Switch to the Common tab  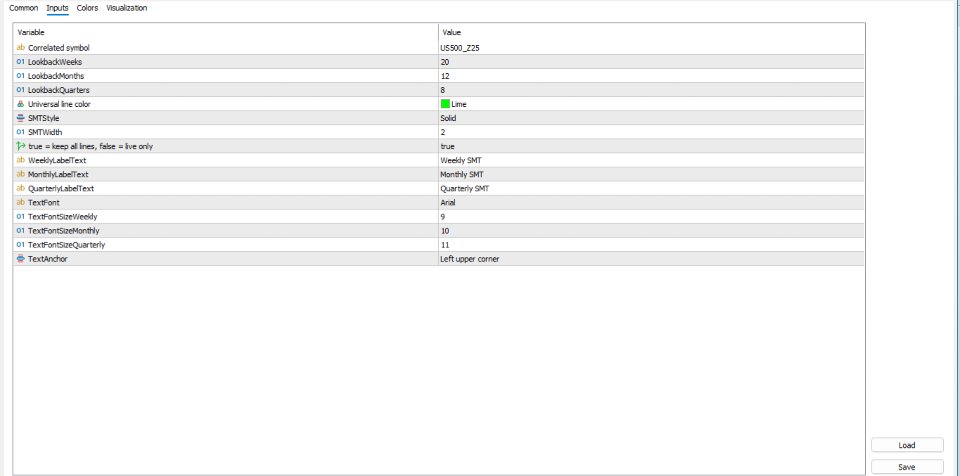(x=24, y=8)
